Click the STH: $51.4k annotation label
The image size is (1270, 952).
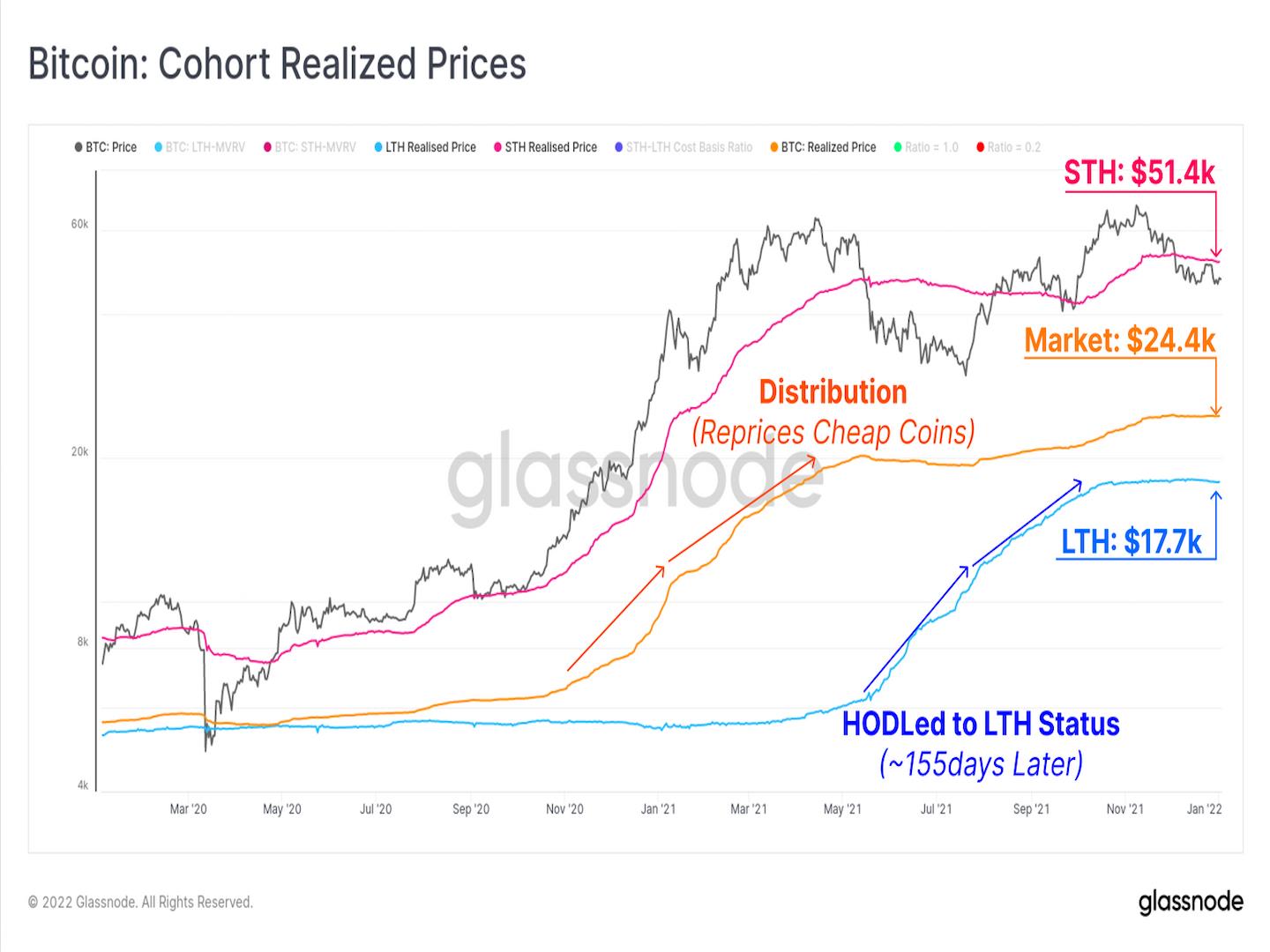click(x=1139, y=173)
